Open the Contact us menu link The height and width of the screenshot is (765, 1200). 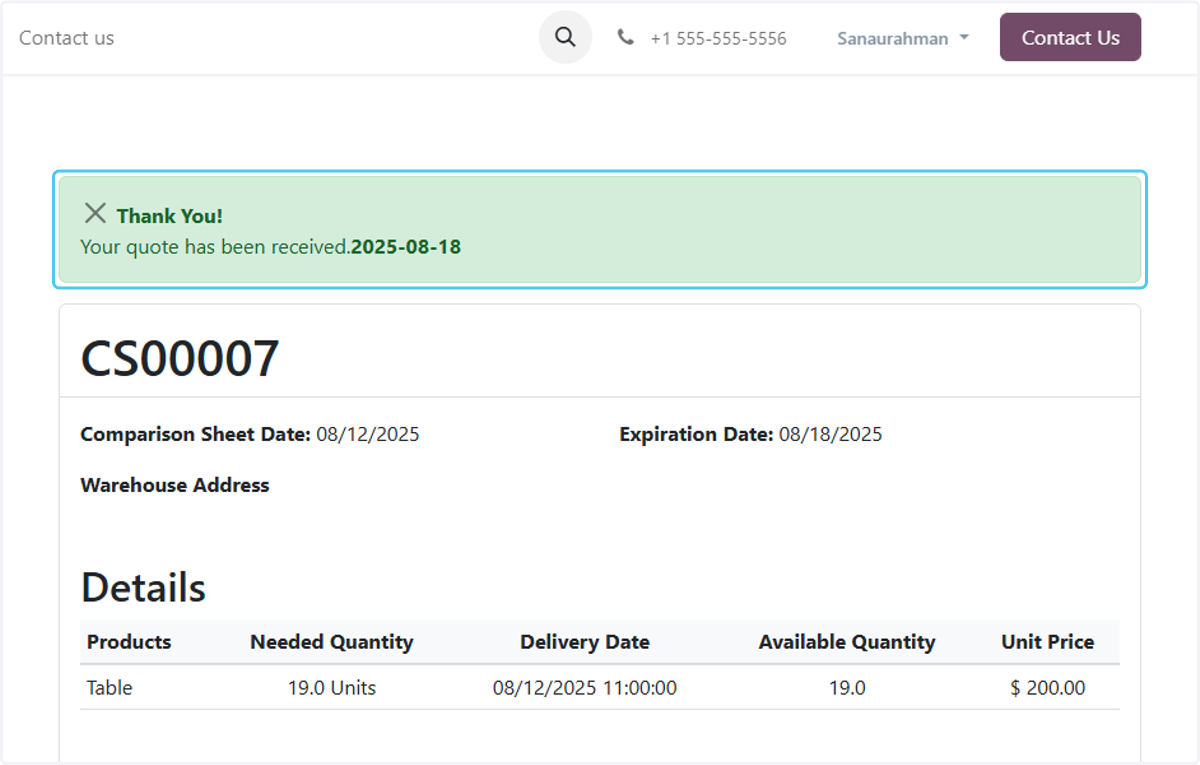tap(66, 38)
